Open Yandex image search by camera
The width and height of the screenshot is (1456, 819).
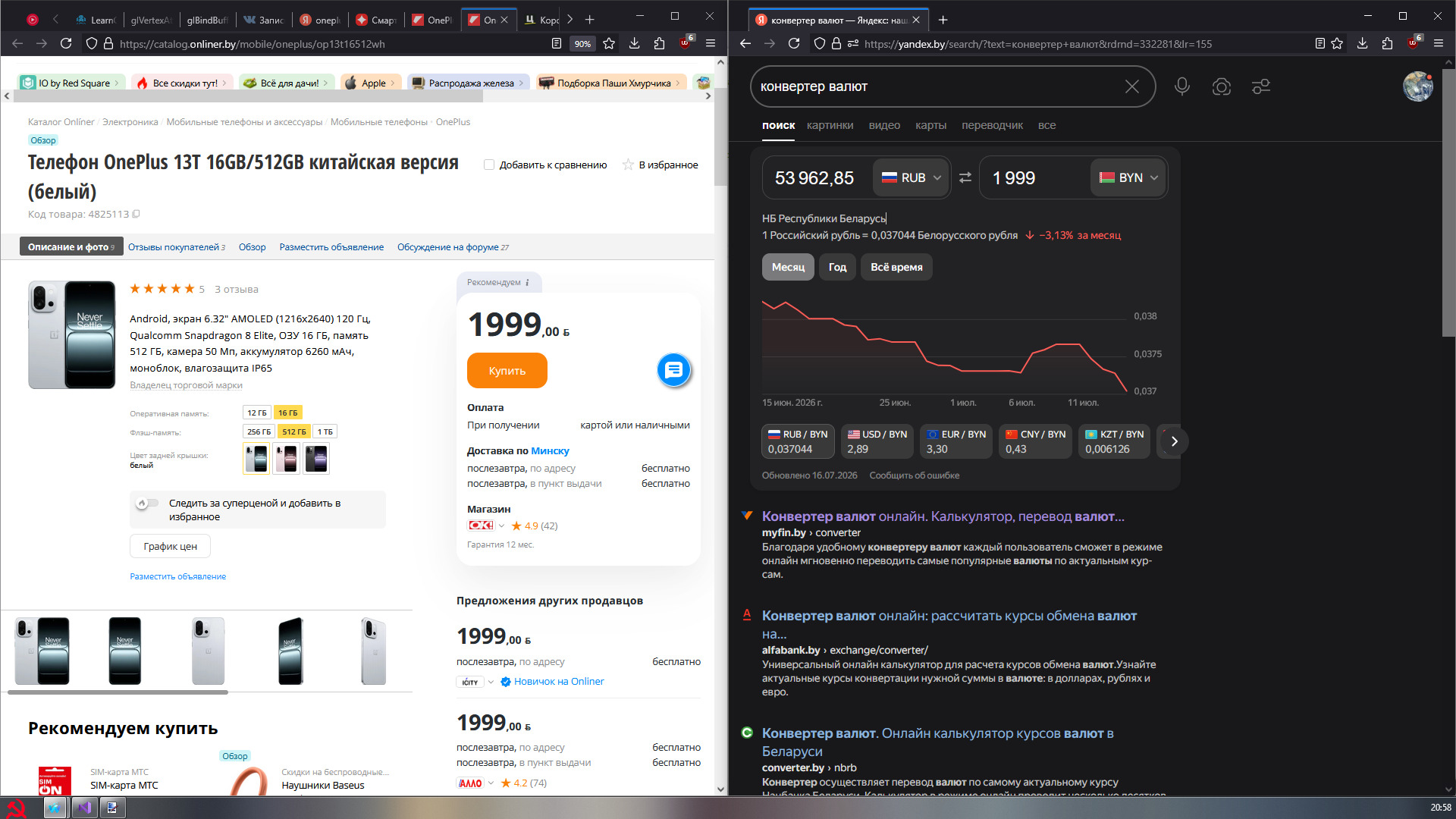[x=1221, y=86]
